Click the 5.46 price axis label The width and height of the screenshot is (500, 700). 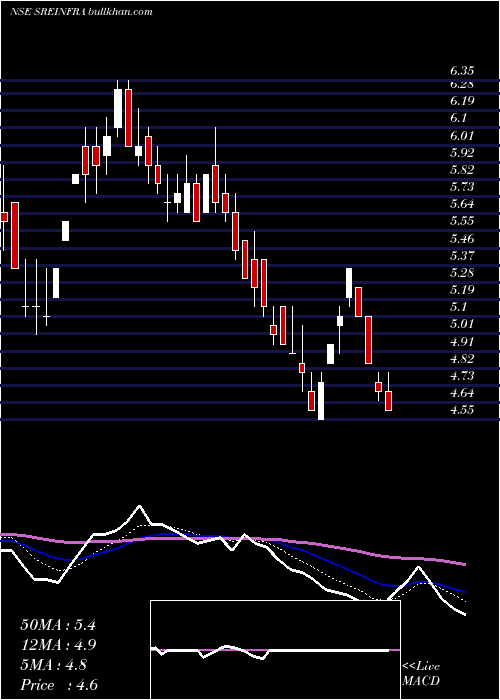[462, 238]
